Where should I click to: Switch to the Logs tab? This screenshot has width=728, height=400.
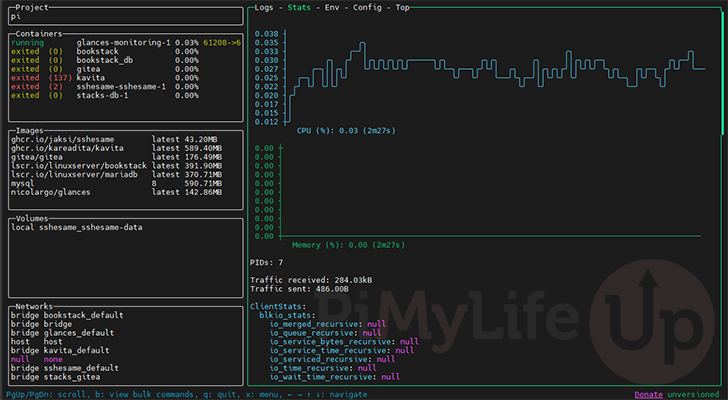point(264,7)
